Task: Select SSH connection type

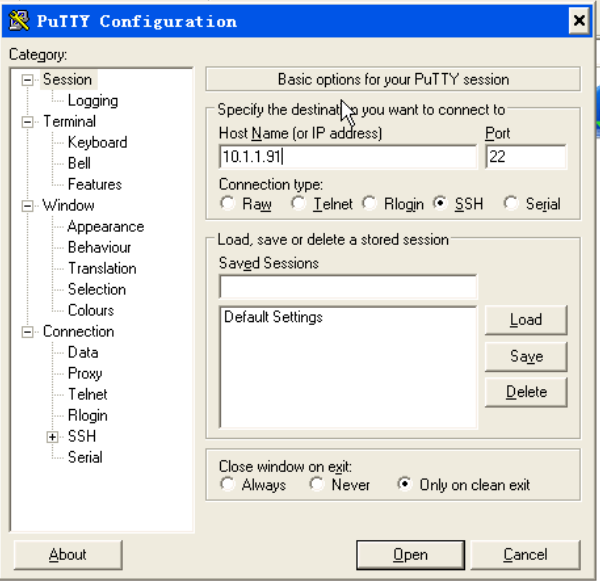Action: coord(440,203)
